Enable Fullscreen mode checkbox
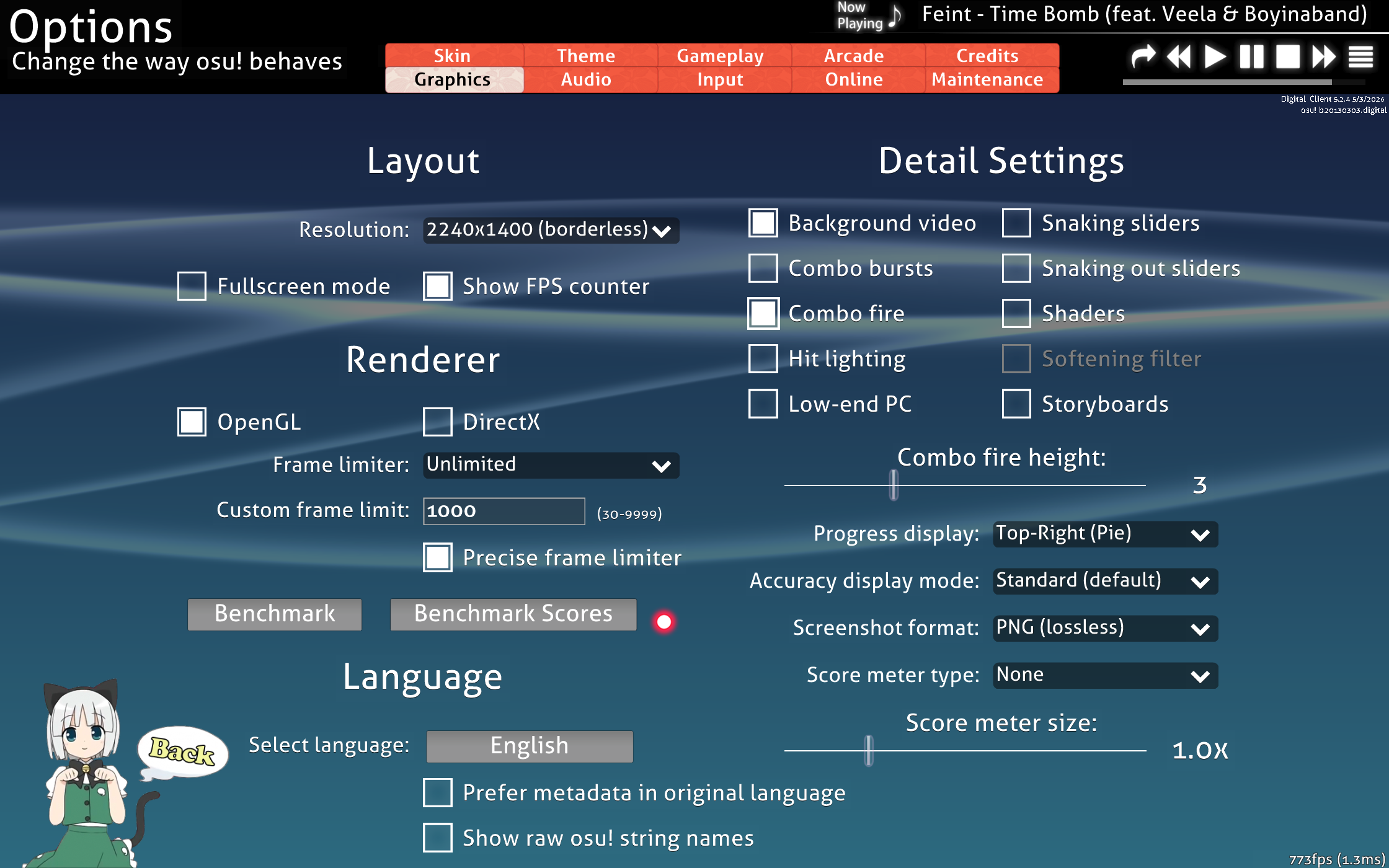The image size is (1389, 868). [192, 286]
